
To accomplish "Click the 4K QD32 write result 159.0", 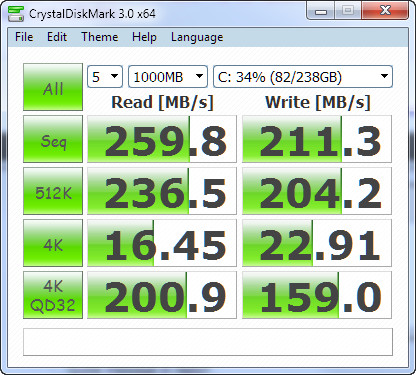I will click(317, 295).
